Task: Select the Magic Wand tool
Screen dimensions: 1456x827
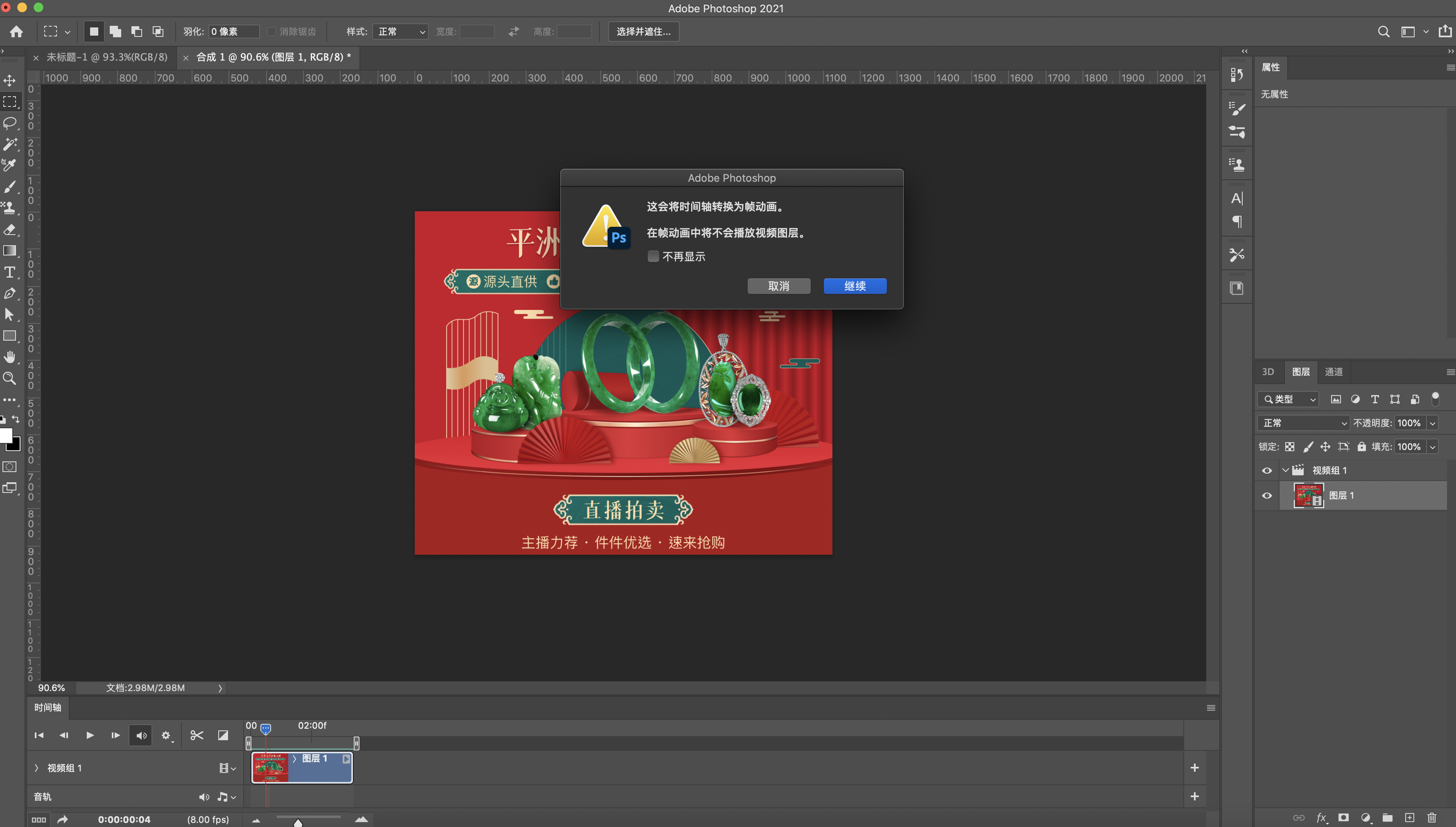Action: tap(10, 144)
